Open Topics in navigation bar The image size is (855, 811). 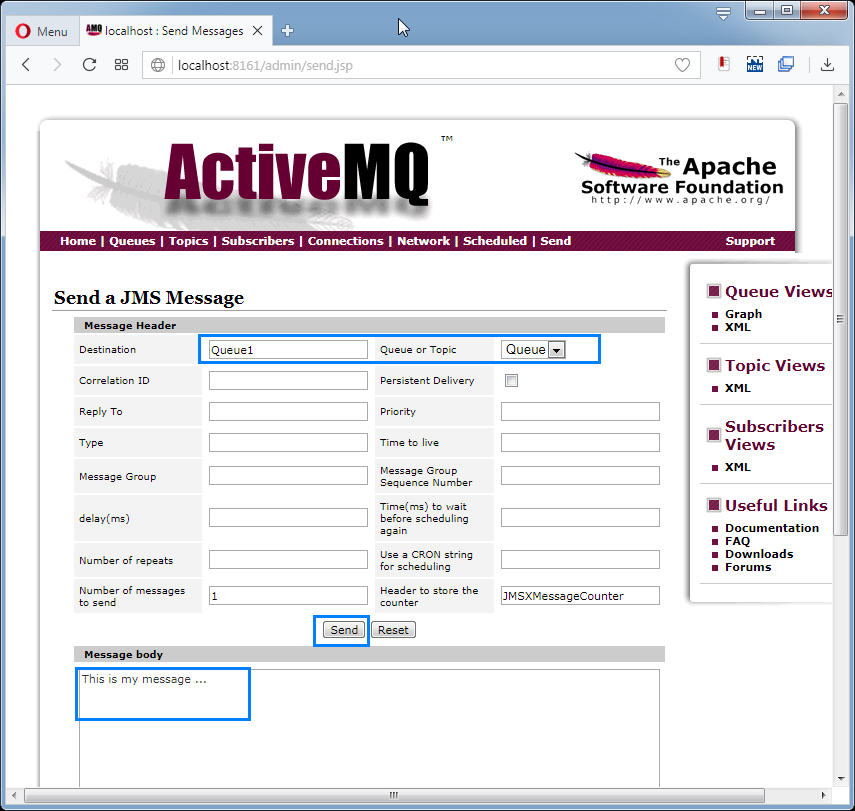click(x=188, y=241)
